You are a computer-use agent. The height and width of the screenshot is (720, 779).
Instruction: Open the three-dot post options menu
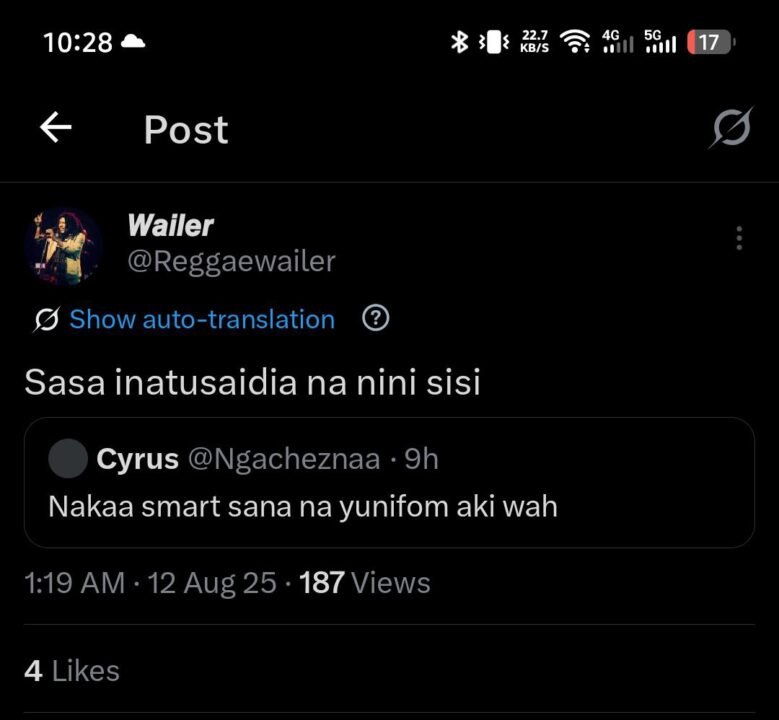point(738,238)
